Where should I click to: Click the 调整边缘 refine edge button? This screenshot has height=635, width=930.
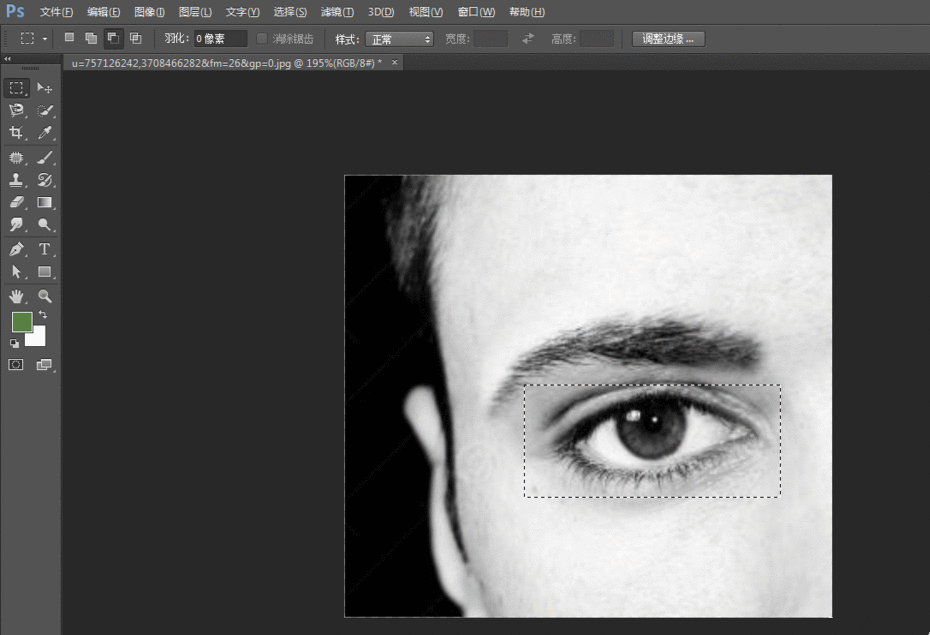pos(669,39)
